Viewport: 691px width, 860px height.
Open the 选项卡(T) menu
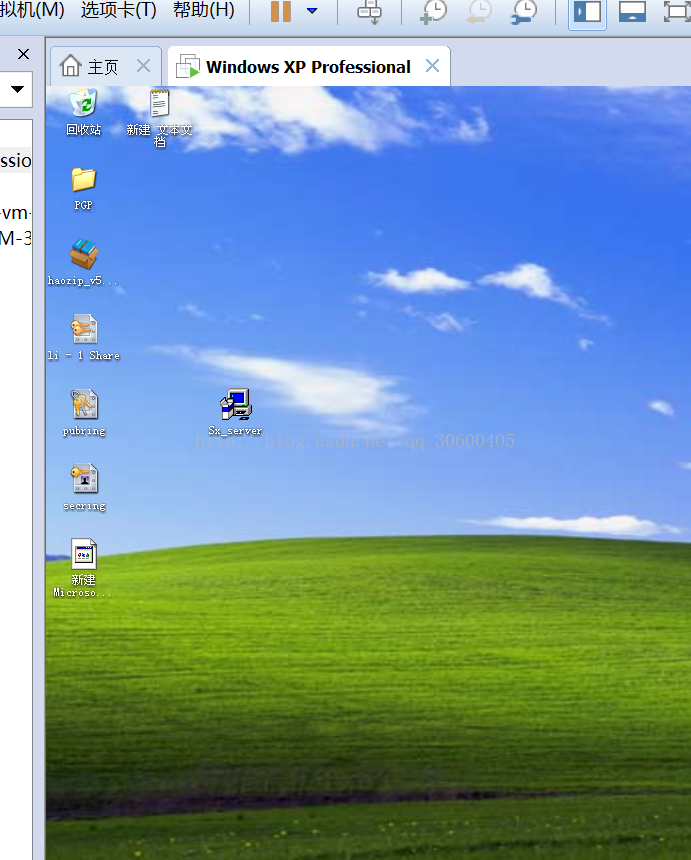click(x=118, y=10)
